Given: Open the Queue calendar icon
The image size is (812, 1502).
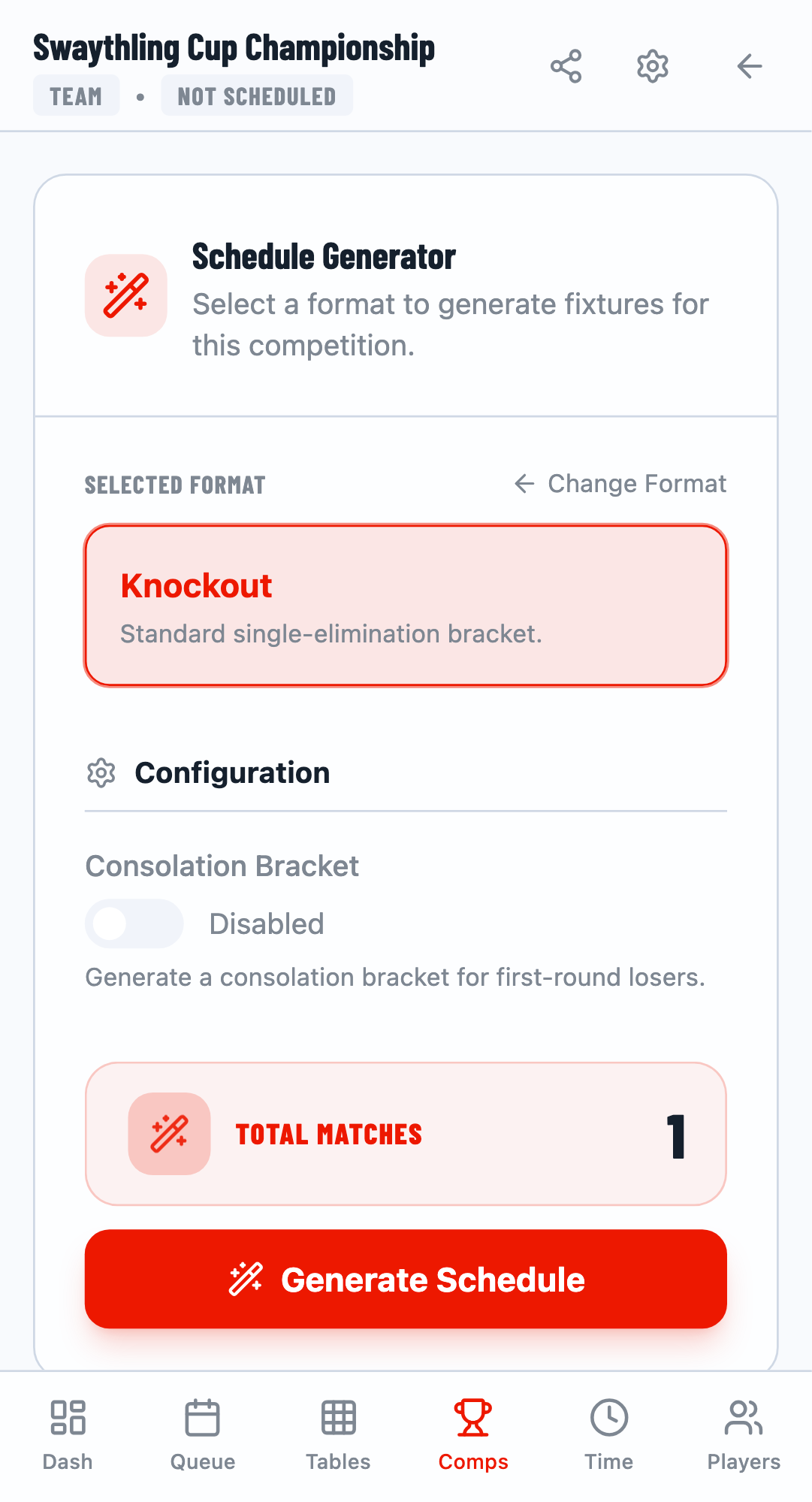Looking at the screenshot, I should click(x=202, y=1434).
